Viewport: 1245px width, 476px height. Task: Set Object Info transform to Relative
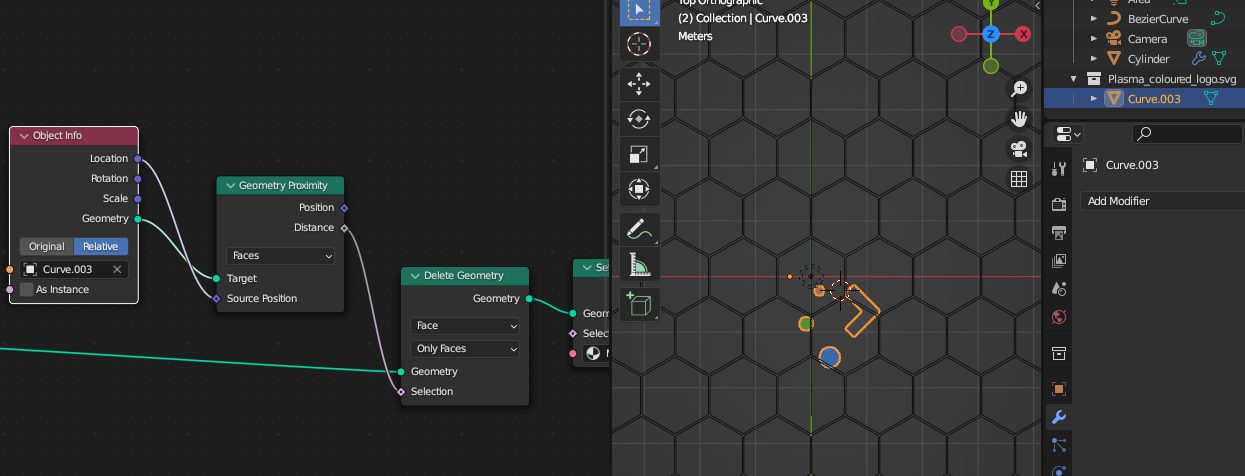100,247
